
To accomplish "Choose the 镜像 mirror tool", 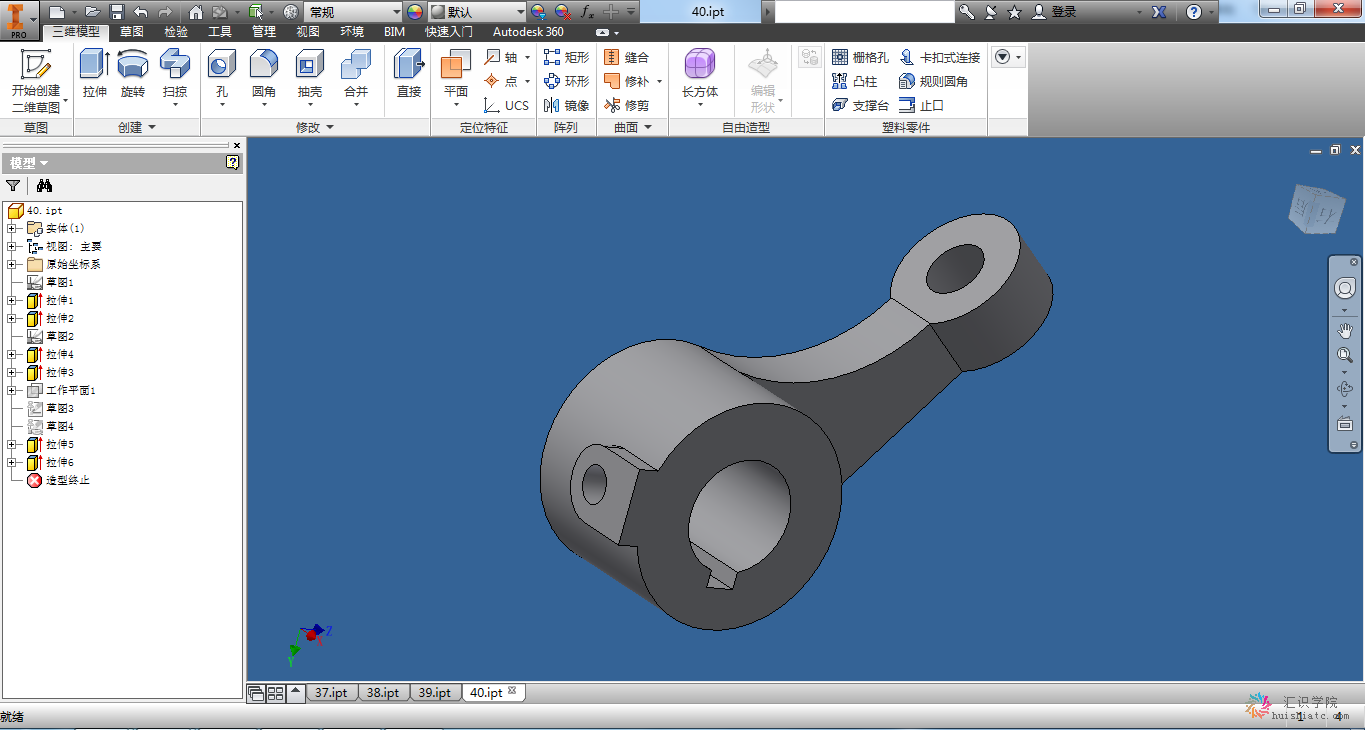I will click(566, 105).
